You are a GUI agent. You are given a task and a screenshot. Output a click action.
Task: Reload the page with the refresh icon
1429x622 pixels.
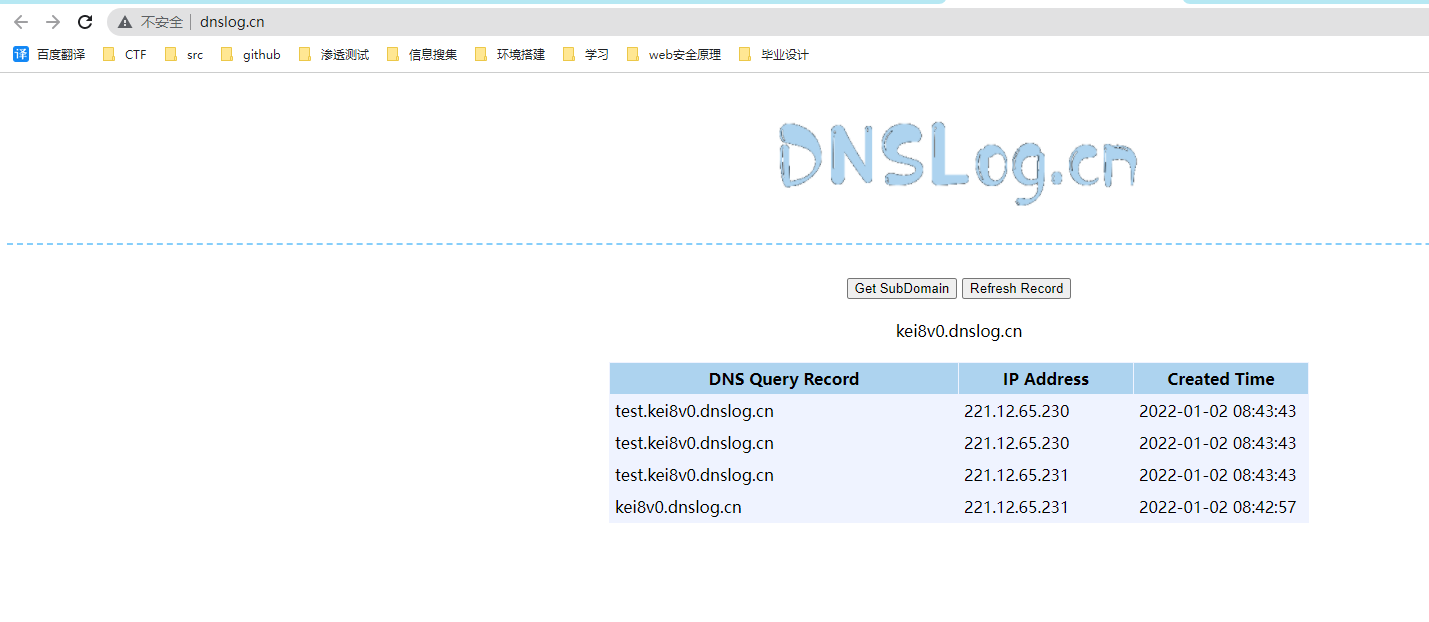click(x=85, y=22)
